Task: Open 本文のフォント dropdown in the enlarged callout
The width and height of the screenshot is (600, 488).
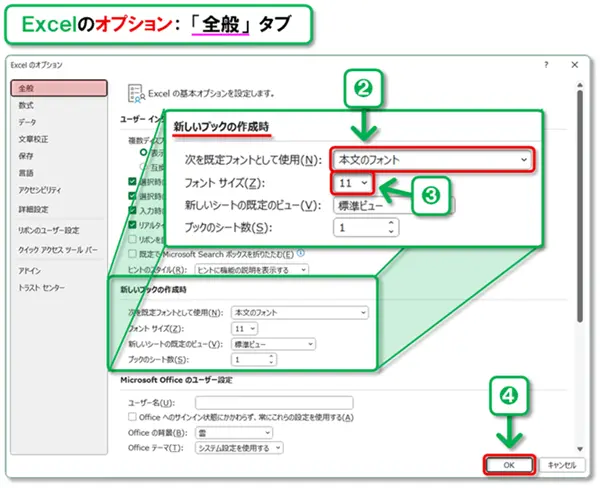Action: point(432,160)
